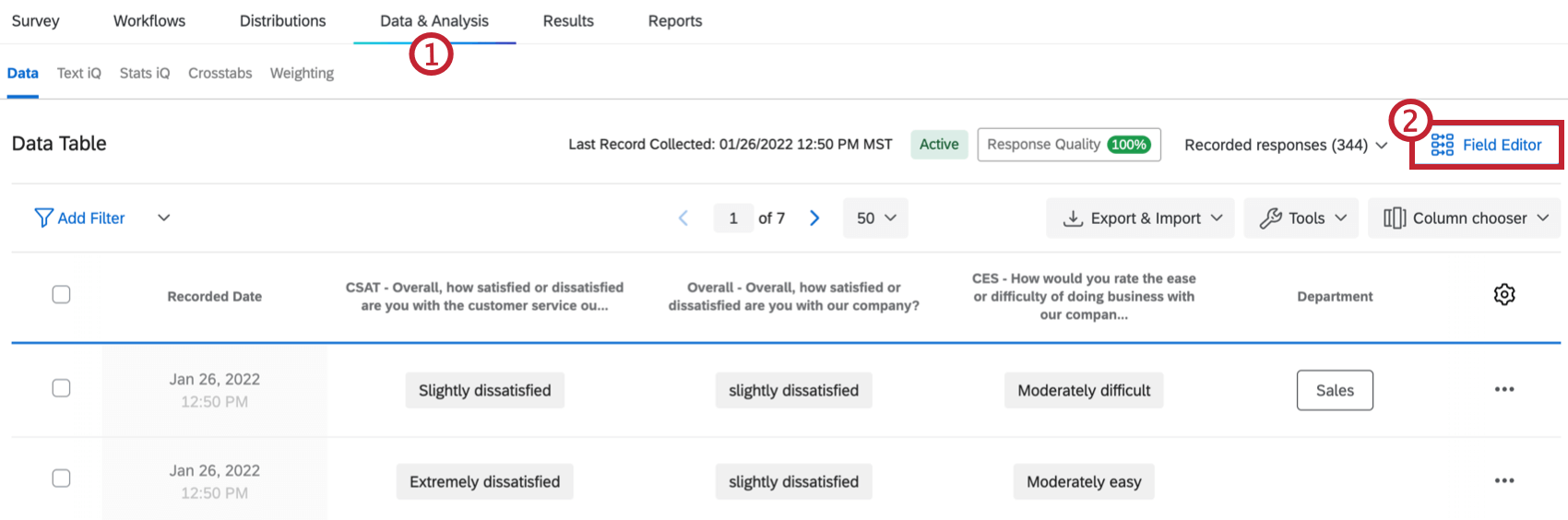Click the Column chooser icon
Image resolution: width=1568 pixels, height=520 pixels.
point(1394,218)
